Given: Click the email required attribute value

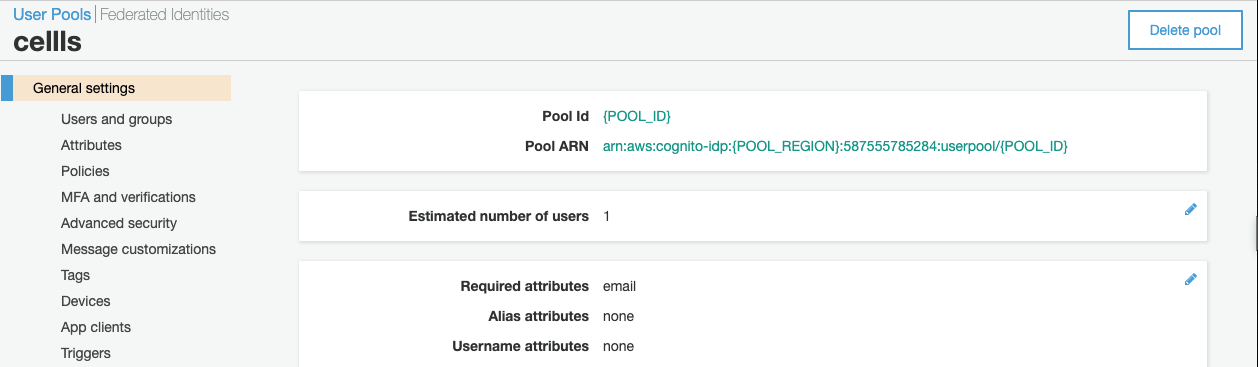Looking at the screenshot, I should (619, 286).
